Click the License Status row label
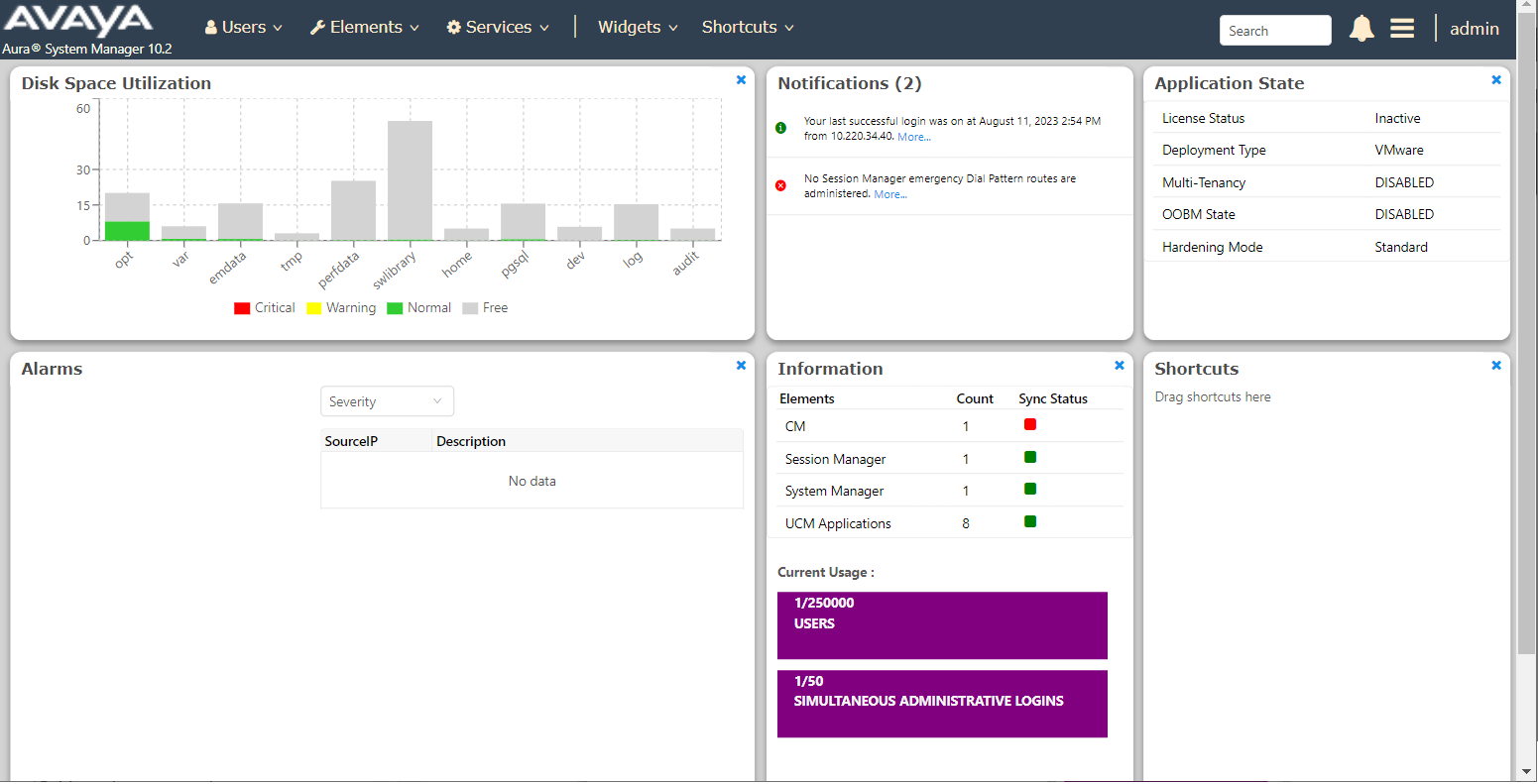Viewport: 1538px width, 784px height. [x=1203, y=118]
